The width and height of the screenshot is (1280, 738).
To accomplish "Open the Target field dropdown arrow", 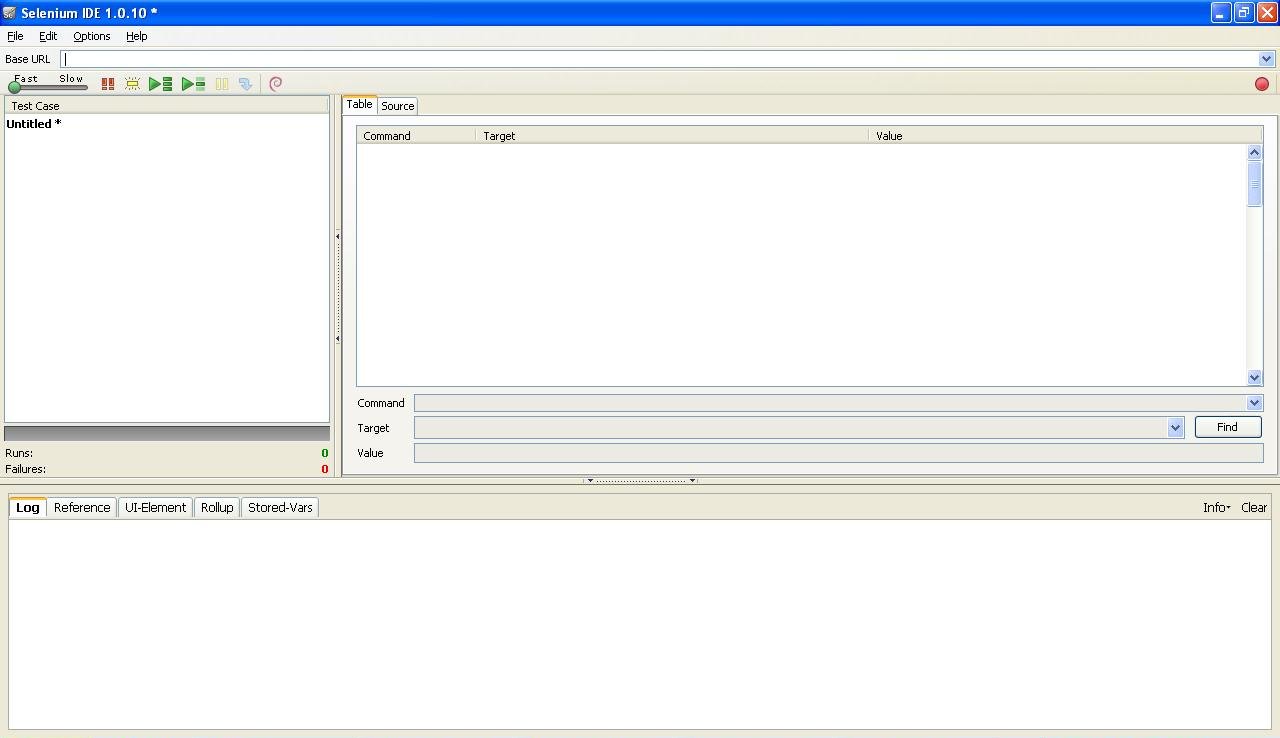I will point(1175,428).
